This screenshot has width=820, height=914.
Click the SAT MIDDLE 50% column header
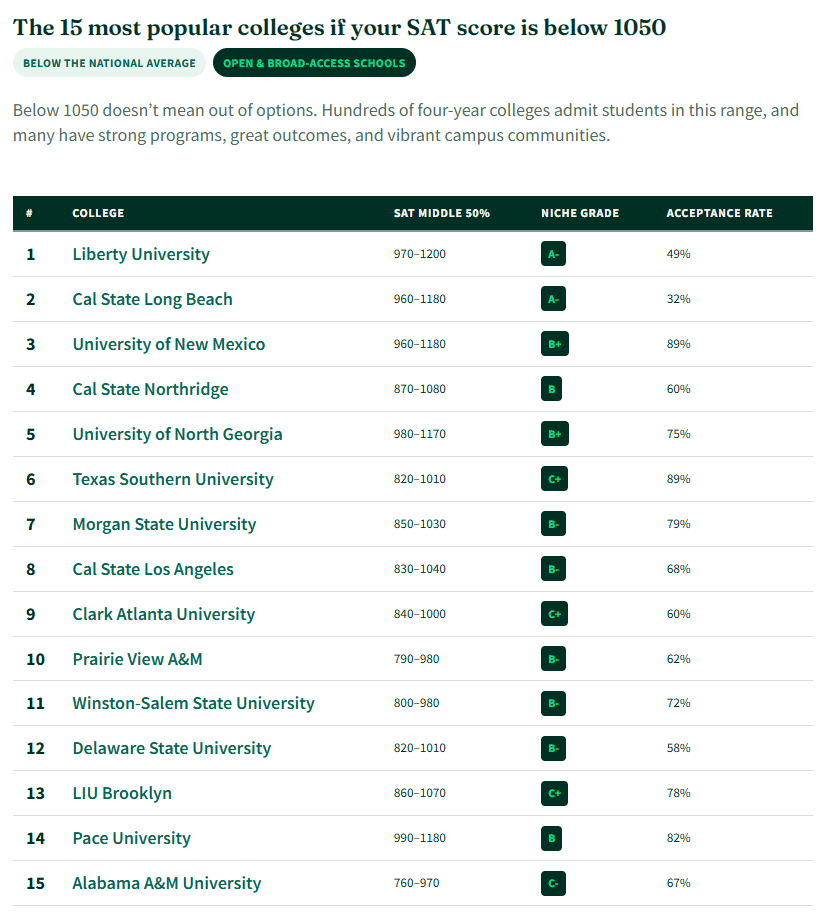tap(441, 213)
